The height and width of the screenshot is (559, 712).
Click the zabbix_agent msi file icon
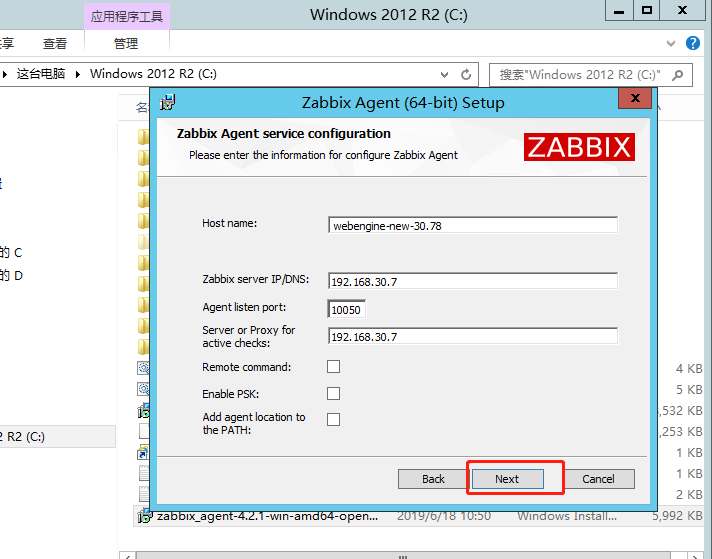coord(144,516)
